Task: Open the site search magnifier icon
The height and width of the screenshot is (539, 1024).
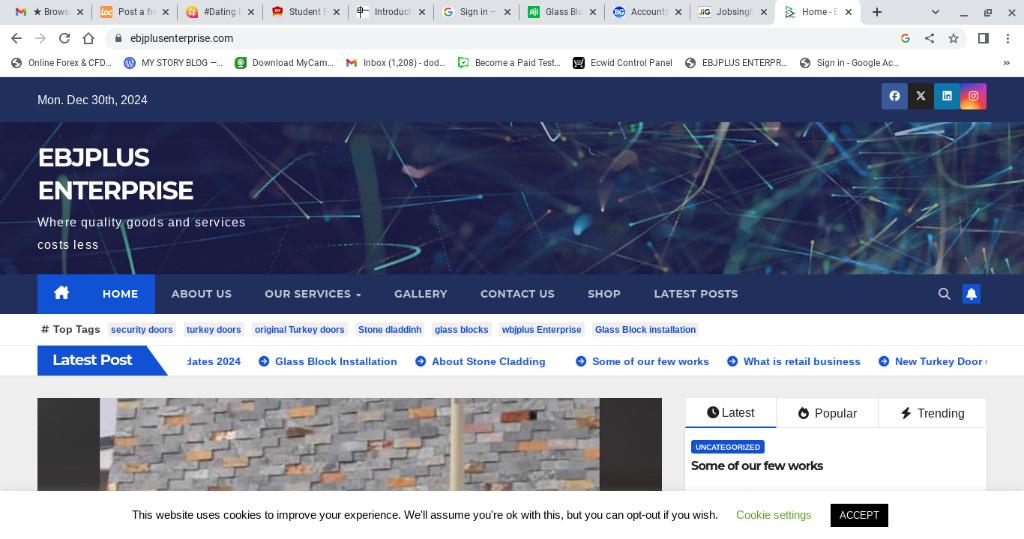Action: click(944, 294)
